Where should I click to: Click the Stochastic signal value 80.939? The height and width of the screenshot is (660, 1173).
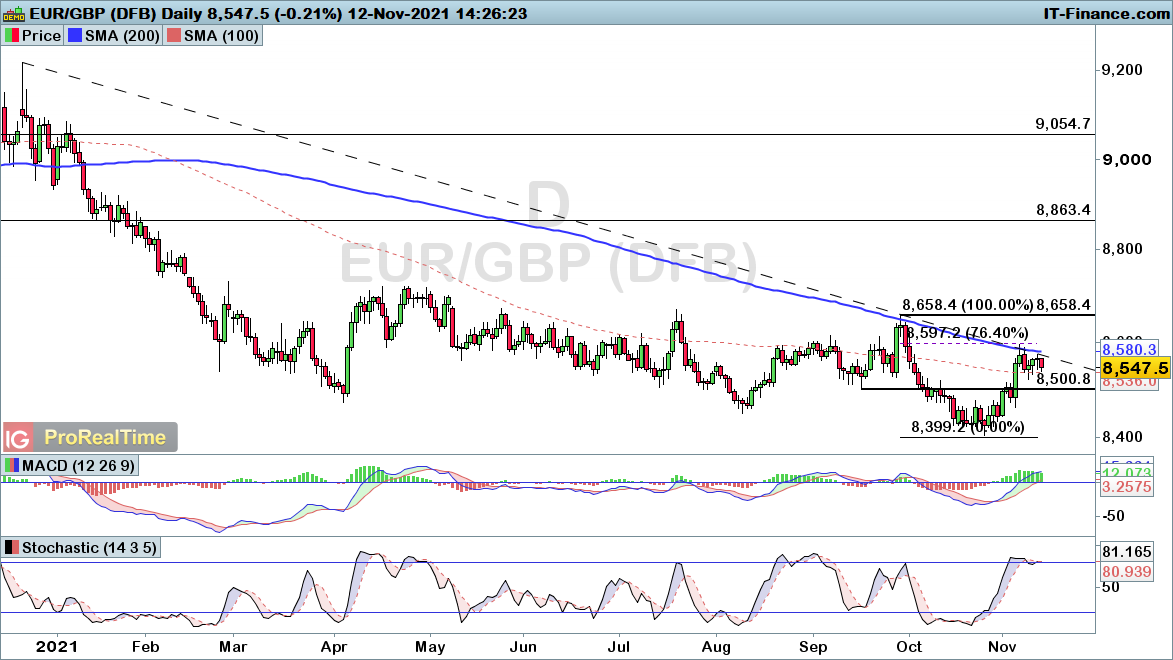coord(1127,572)
